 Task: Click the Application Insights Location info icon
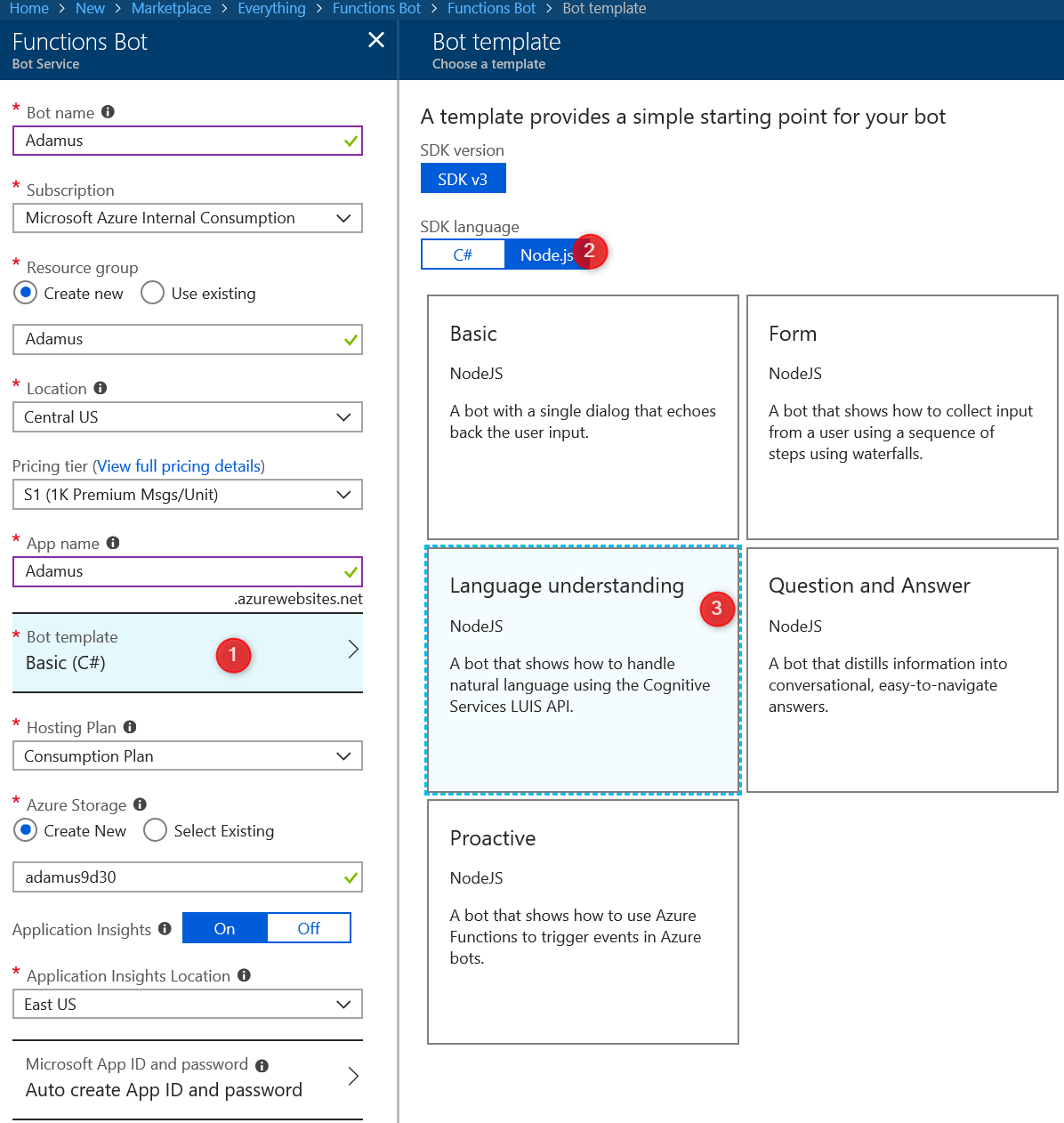pyautogui.click(x=244, y=975)
